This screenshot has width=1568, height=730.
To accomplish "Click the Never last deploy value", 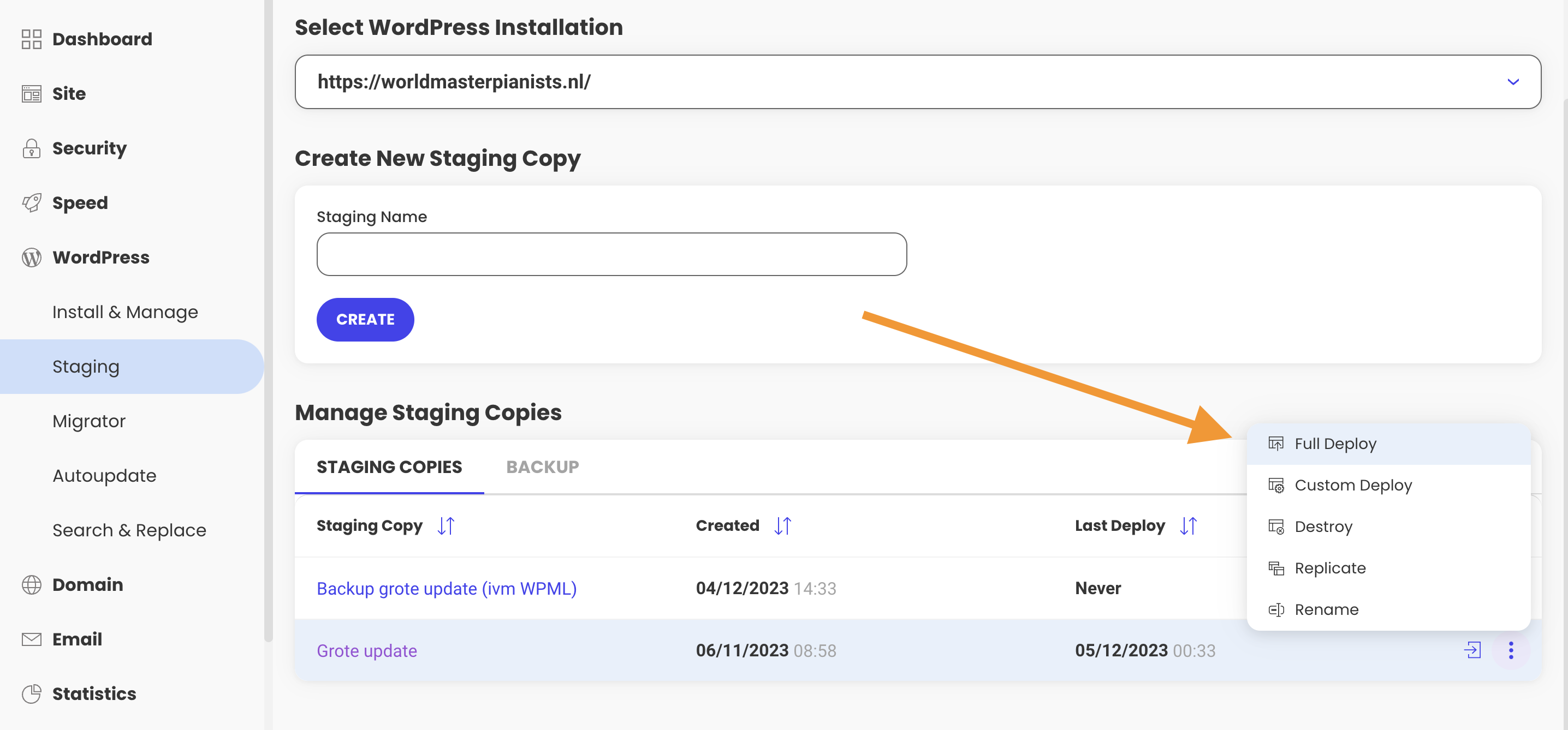I will pyautogui.click(x=1098, y=588).
